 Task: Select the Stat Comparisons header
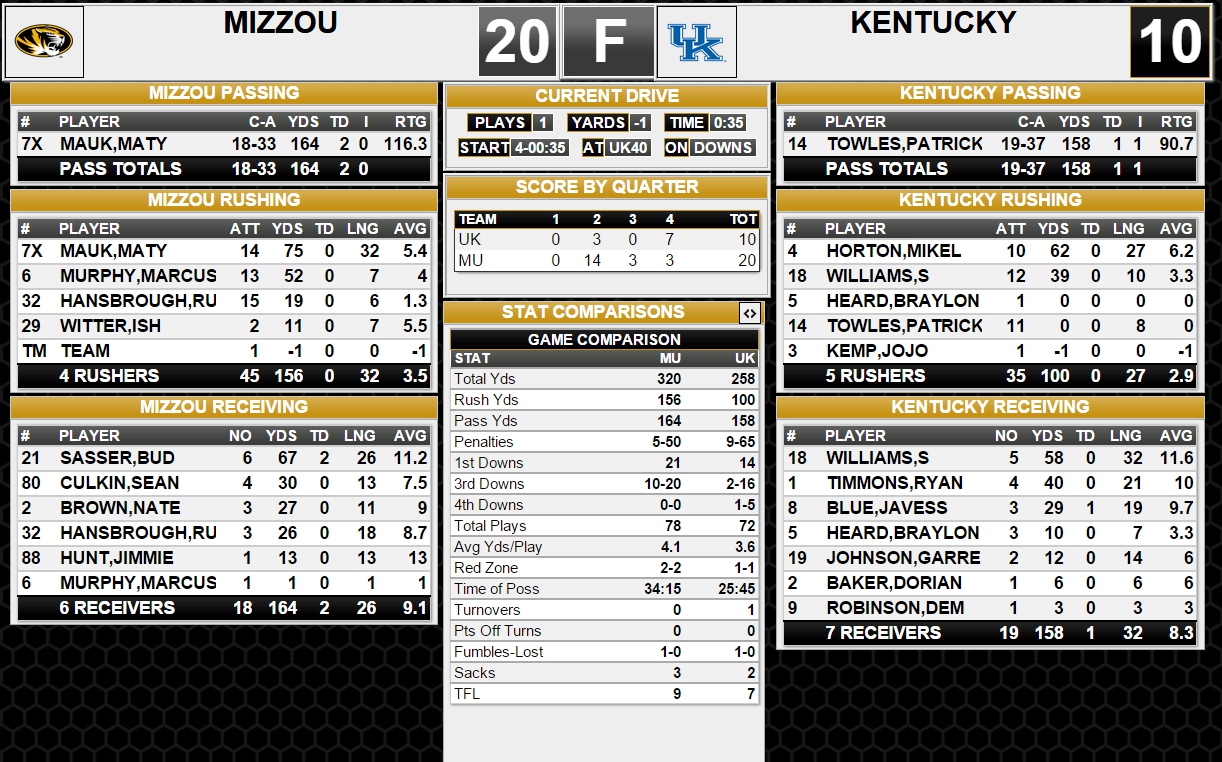pyautogui.click(x=593, y=313)
